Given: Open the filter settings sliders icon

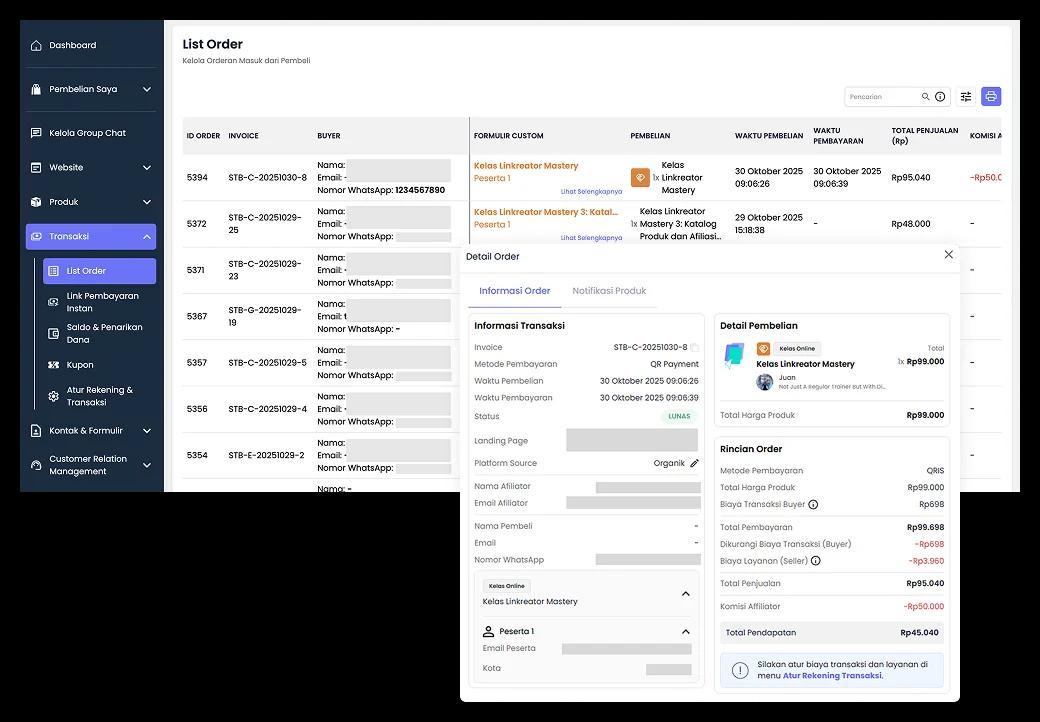Looking at the screenshot, I should (966, 97).
